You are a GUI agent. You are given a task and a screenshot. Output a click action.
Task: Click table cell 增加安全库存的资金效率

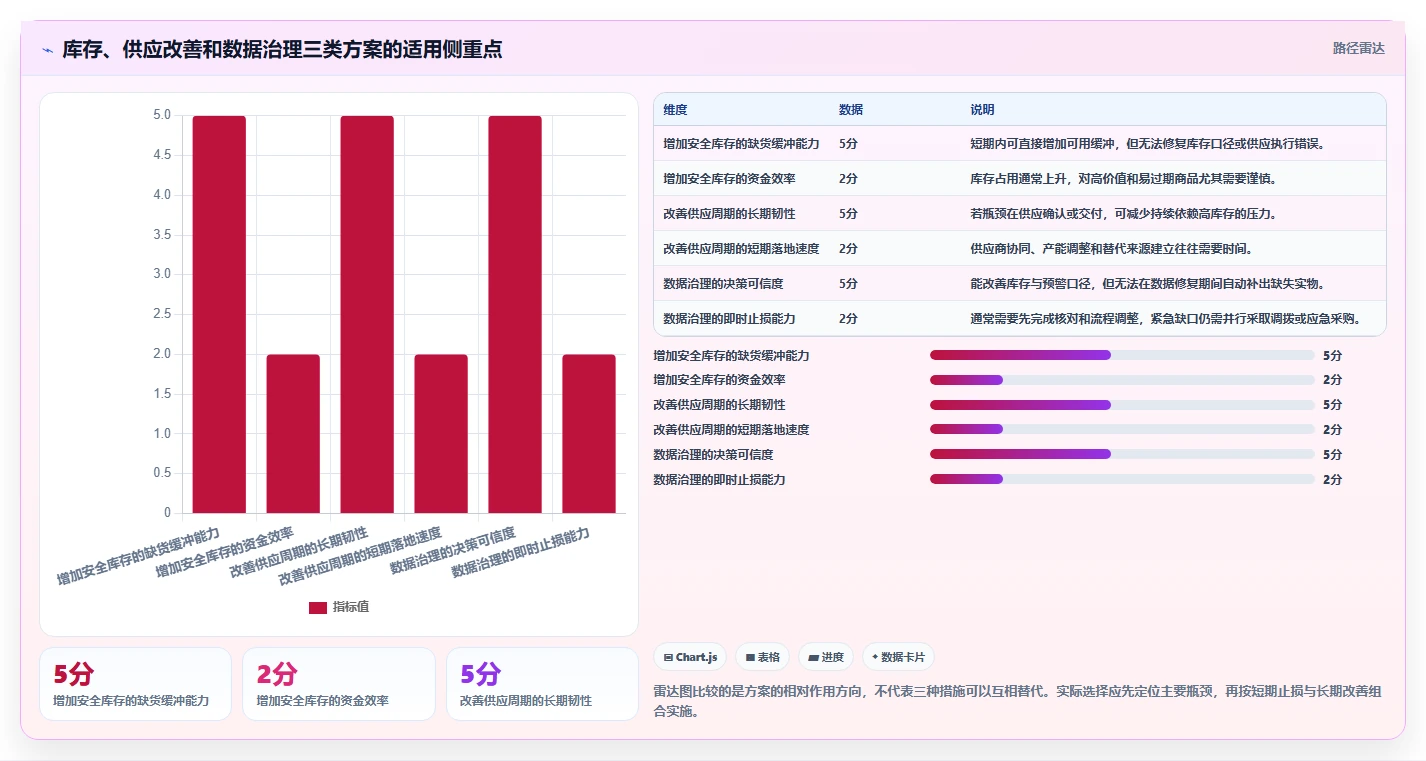click(x=729, y=179)
